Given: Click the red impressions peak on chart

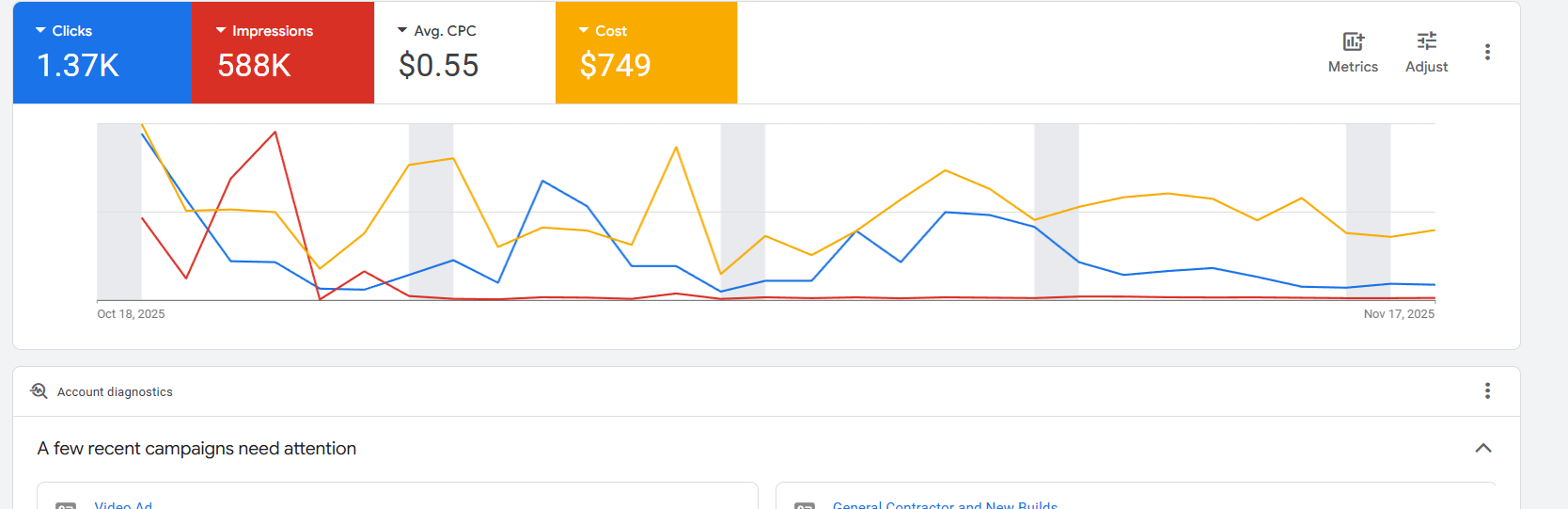Looking at the screenshot, I should [275, 133].
